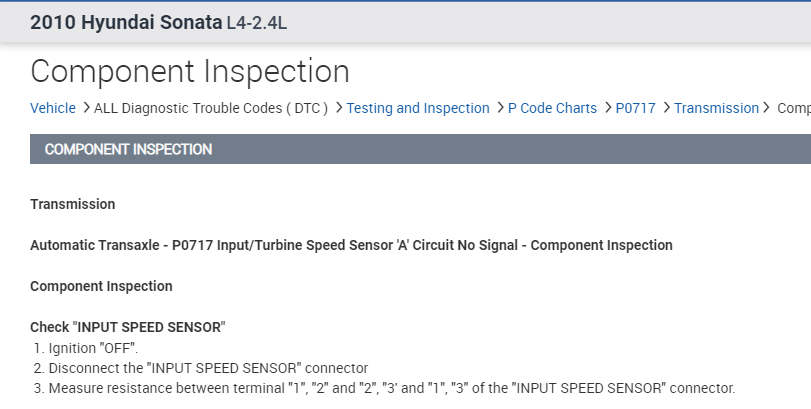Go to Testing and Inspection breadcrumb
Screen dimensions: 811x409
pyautogui.click(x=418, y=108)
